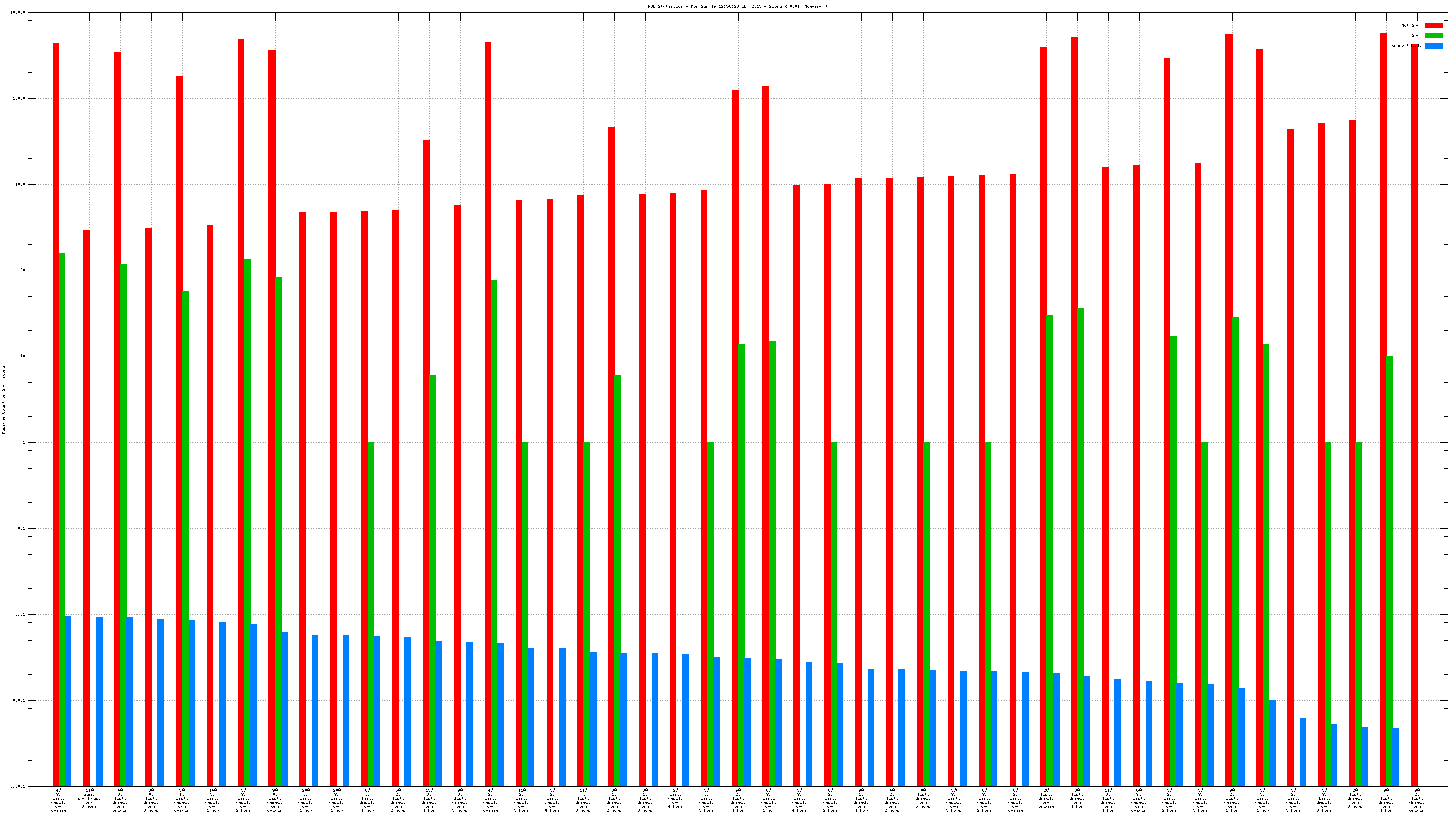Click the 1000 y-axis tick label
Viewport: 1456px width, 819px height.
[20, 184]
